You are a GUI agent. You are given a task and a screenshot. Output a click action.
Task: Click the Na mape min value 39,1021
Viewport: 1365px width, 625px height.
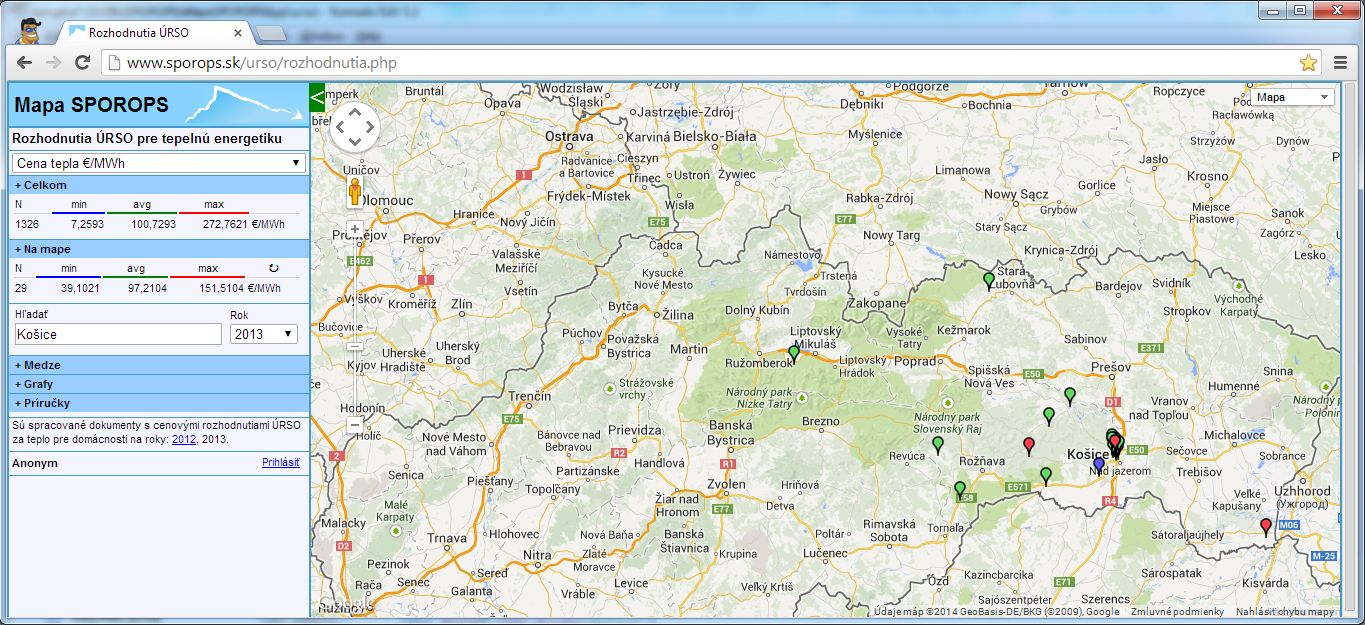[80, 287]
